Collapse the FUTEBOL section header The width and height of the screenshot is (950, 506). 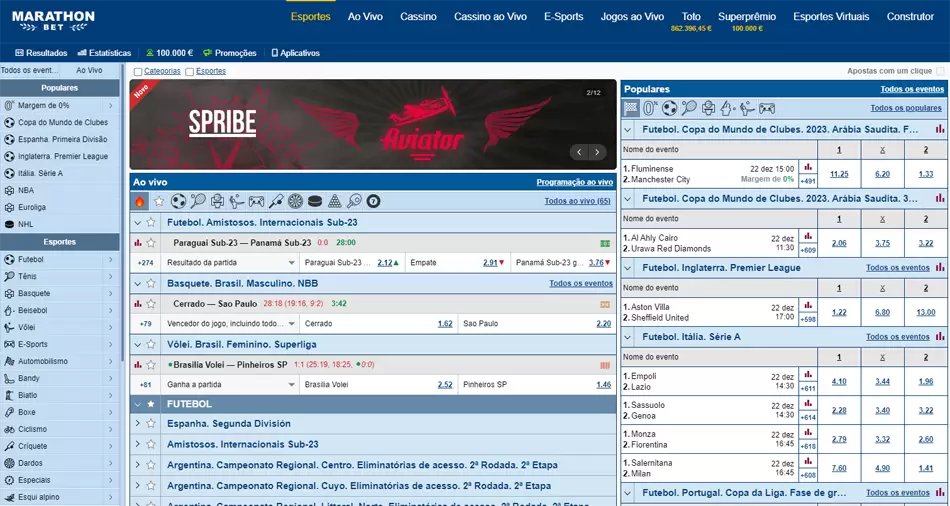[138, 404]
